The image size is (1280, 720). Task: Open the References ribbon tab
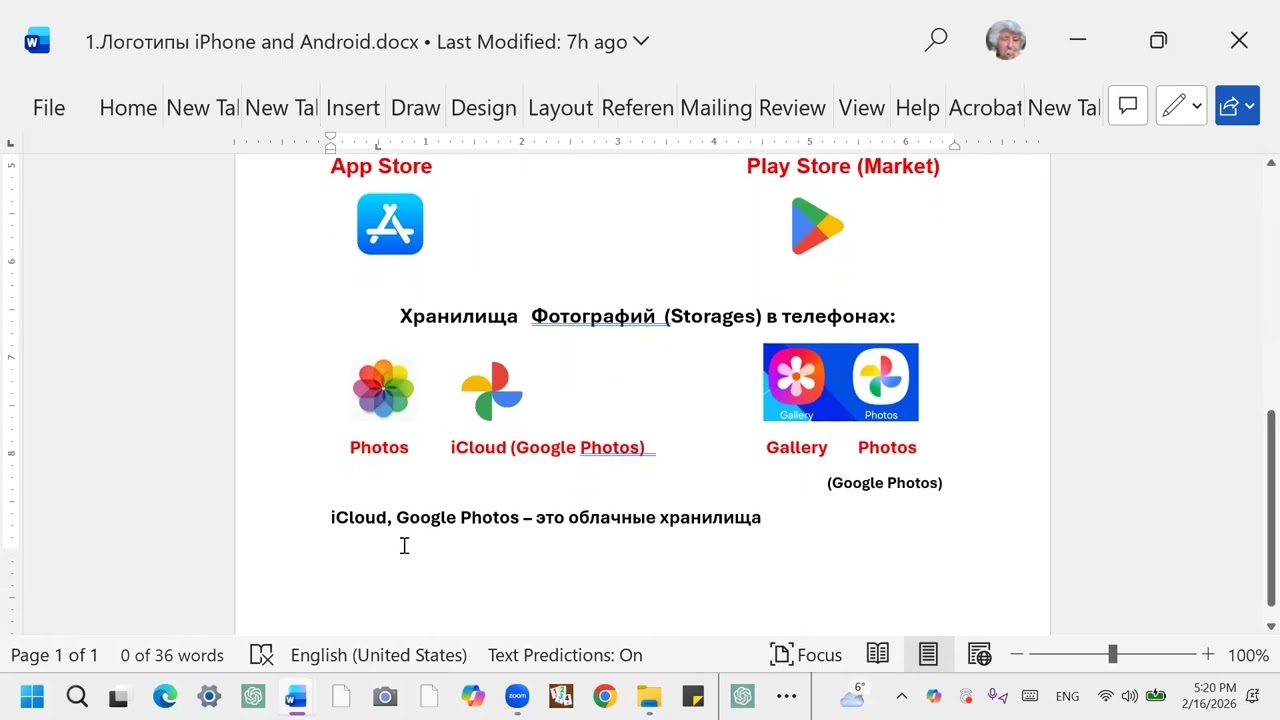click(x=637, y=107)
